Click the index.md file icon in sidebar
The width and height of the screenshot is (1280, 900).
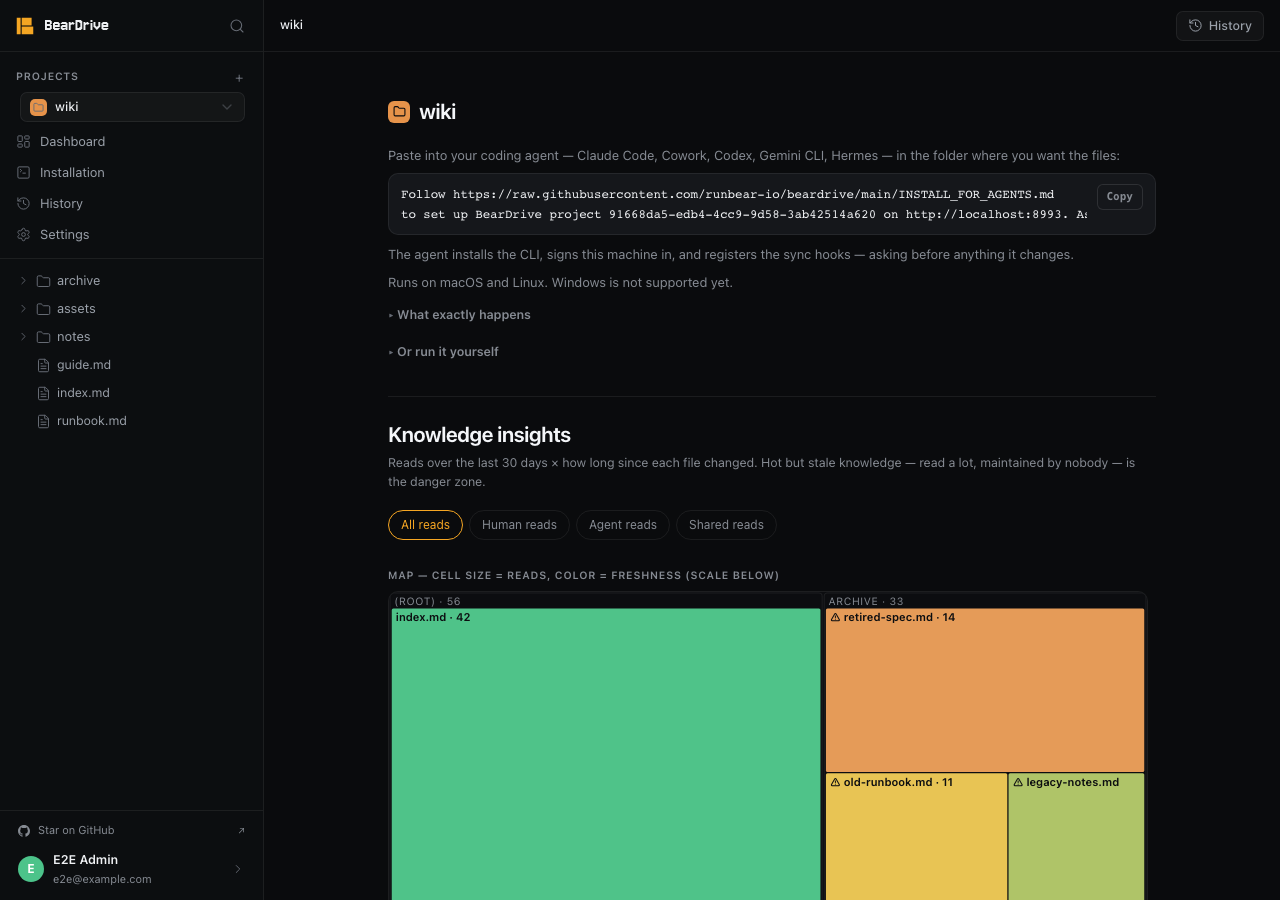pos(43,393)
